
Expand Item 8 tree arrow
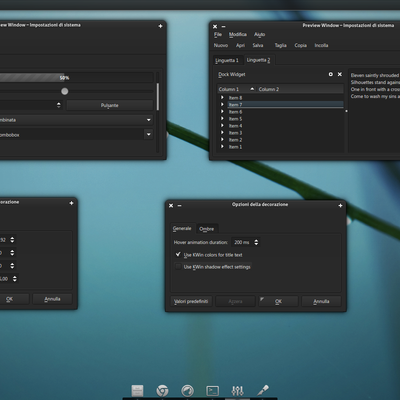pyautogui.click(x=222, y=97)
